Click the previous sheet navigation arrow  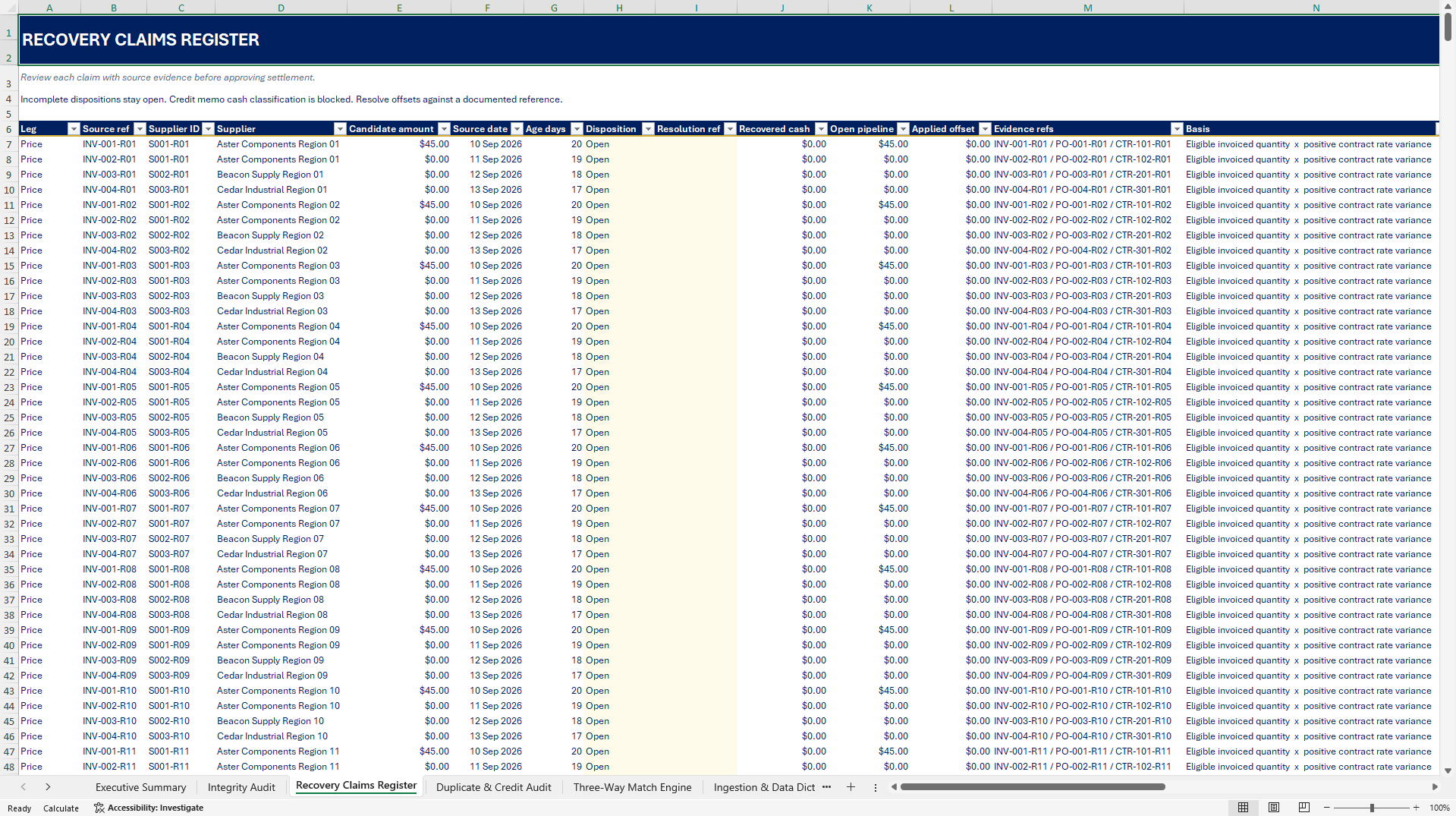pos(24,787)
